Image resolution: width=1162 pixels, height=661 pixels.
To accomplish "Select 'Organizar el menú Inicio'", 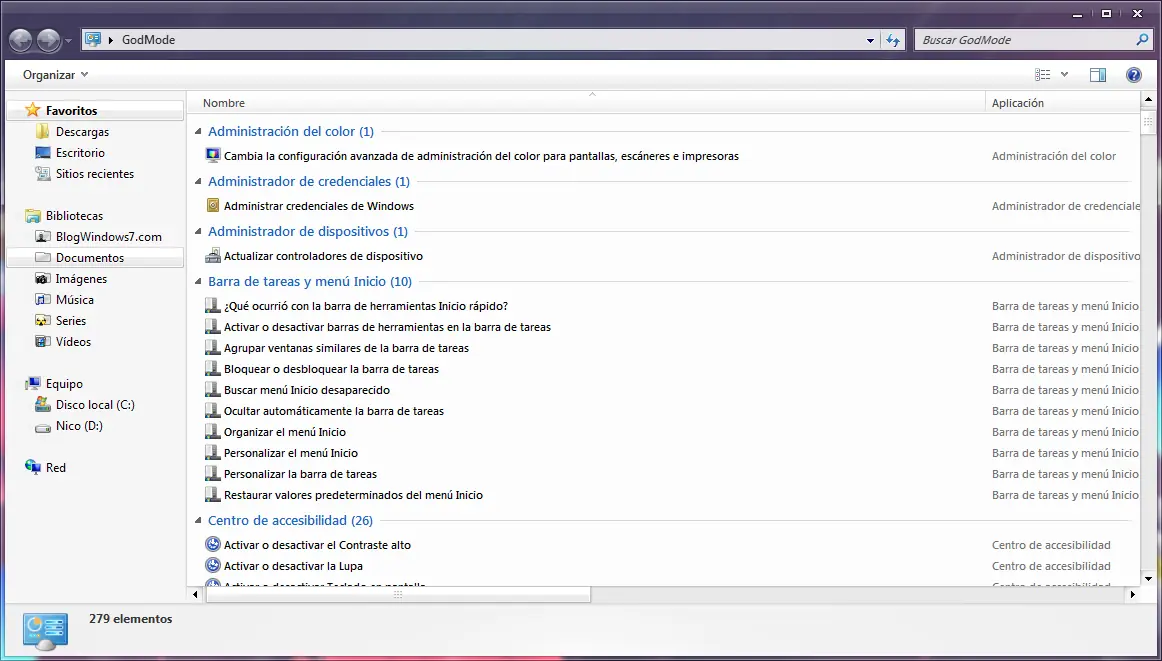I will (x=285, y=432).
